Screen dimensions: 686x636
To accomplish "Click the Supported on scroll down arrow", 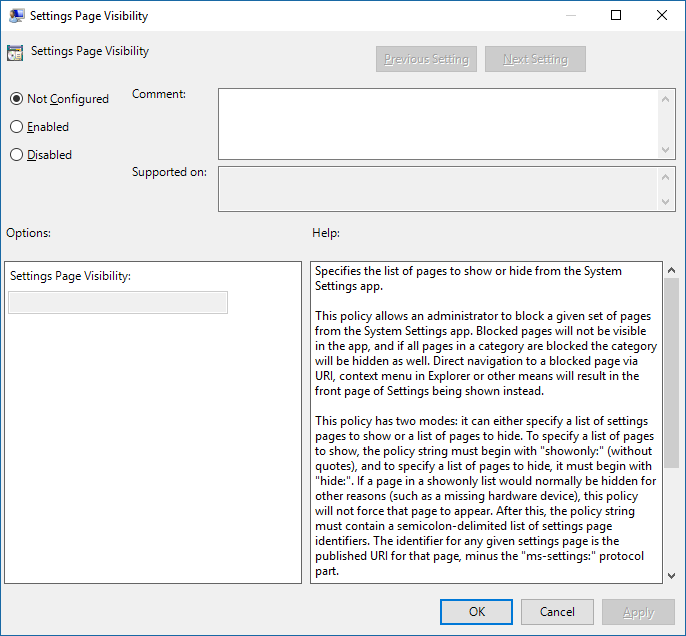I will click(667, 203).
